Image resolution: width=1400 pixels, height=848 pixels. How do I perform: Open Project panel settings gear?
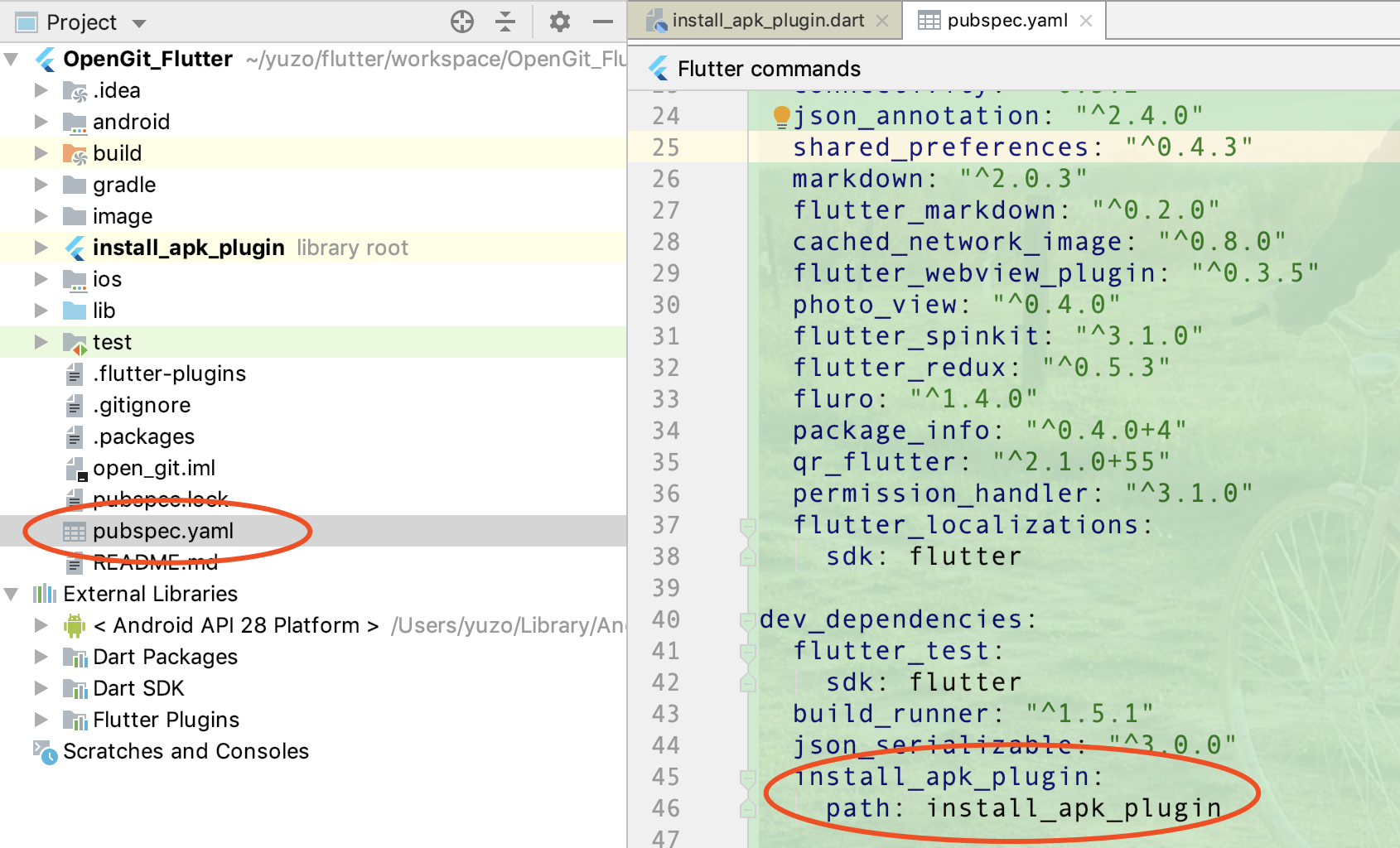click(560, 22)
